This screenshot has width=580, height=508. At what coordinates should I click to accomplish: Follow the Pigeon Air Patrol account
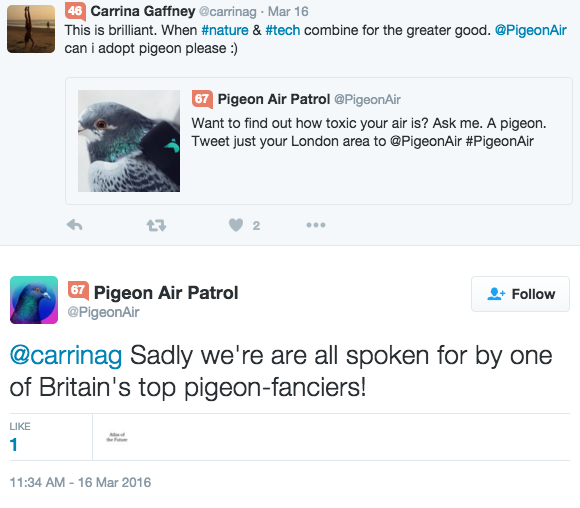pos(520,294)
